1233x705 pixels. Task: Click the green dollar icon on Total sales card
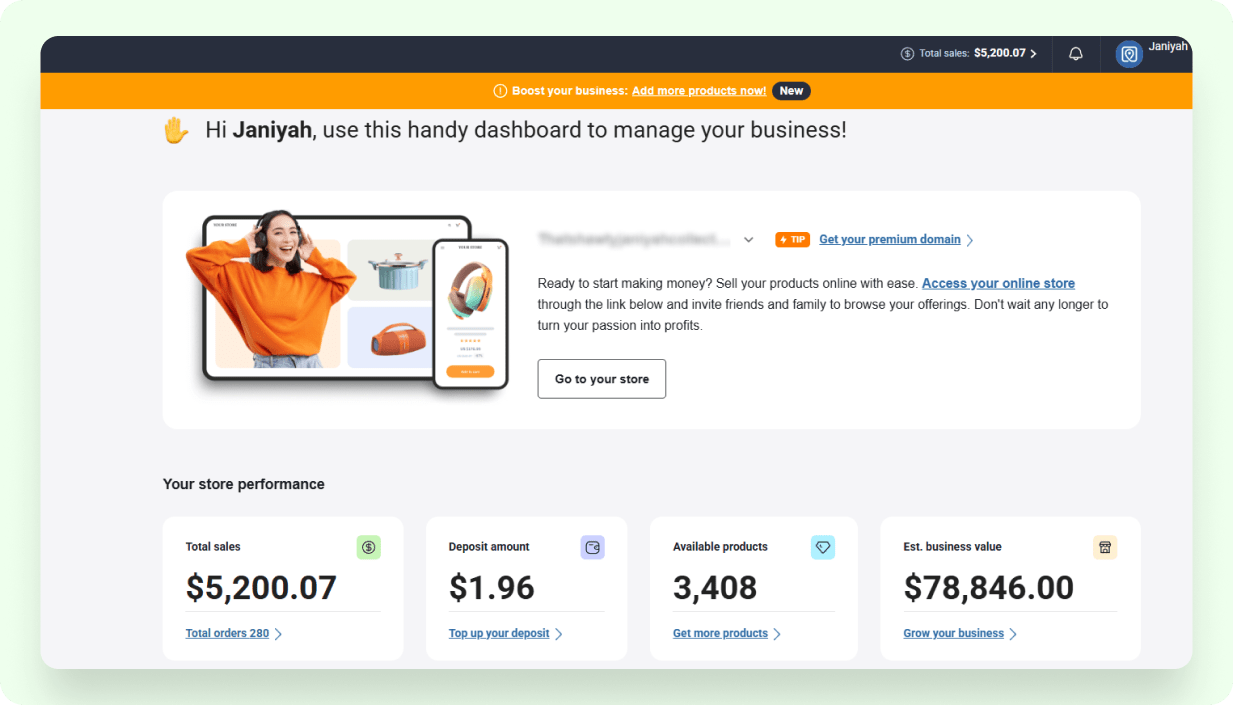[369, 547]
